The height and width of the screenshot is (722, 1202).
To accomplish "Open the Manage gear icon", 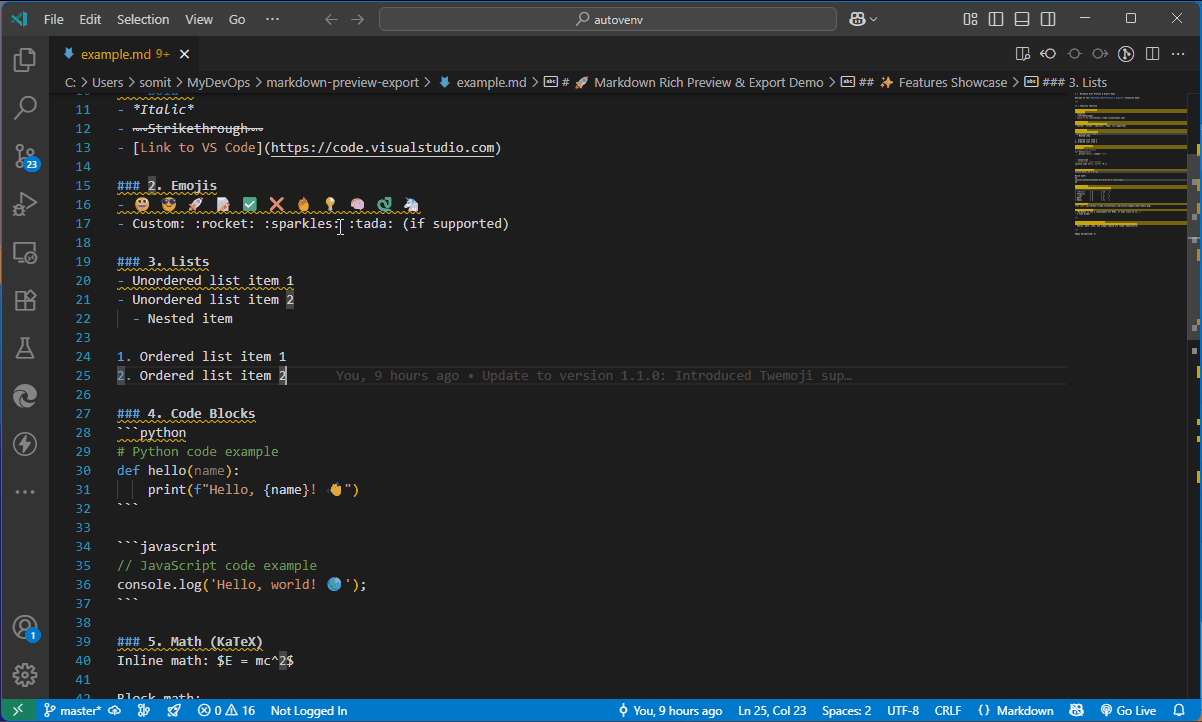I will pos(25,675).
